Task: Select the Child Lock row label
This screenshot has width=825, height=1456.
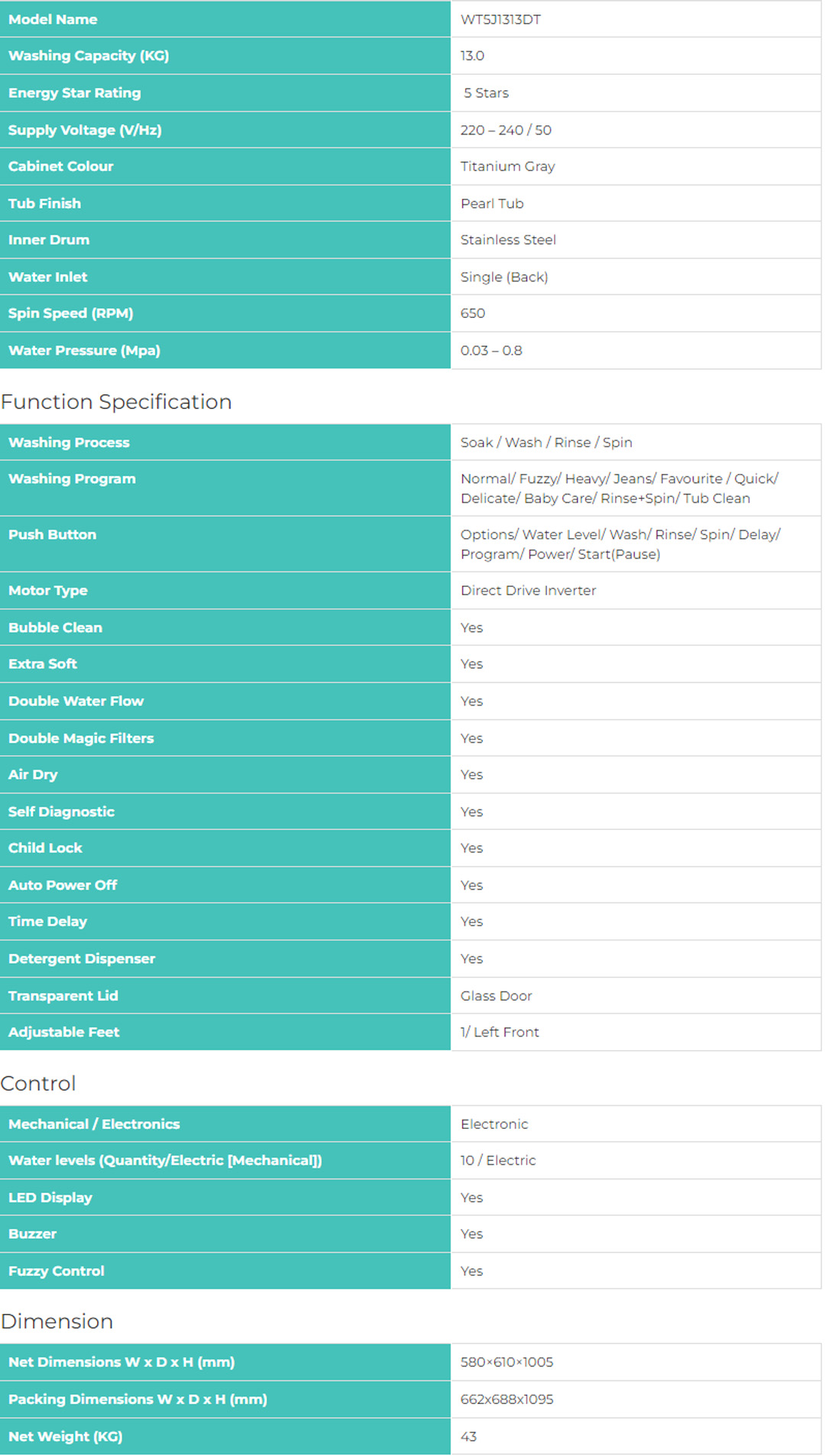Action: click(45, 848)
